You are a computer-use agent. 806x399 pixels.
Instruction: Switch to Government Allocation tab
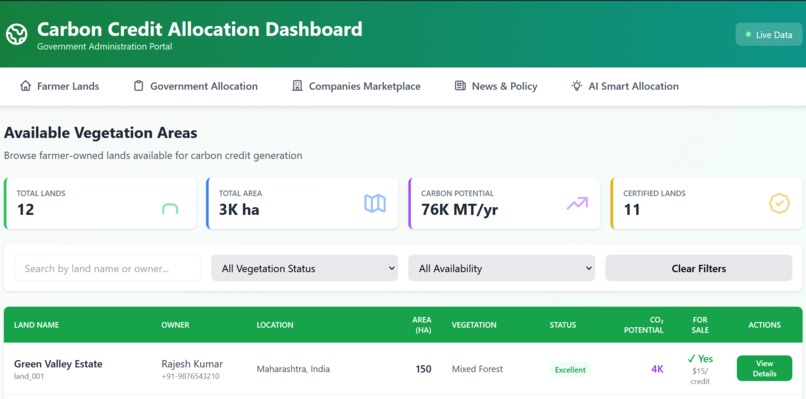[x=196, y=86]
